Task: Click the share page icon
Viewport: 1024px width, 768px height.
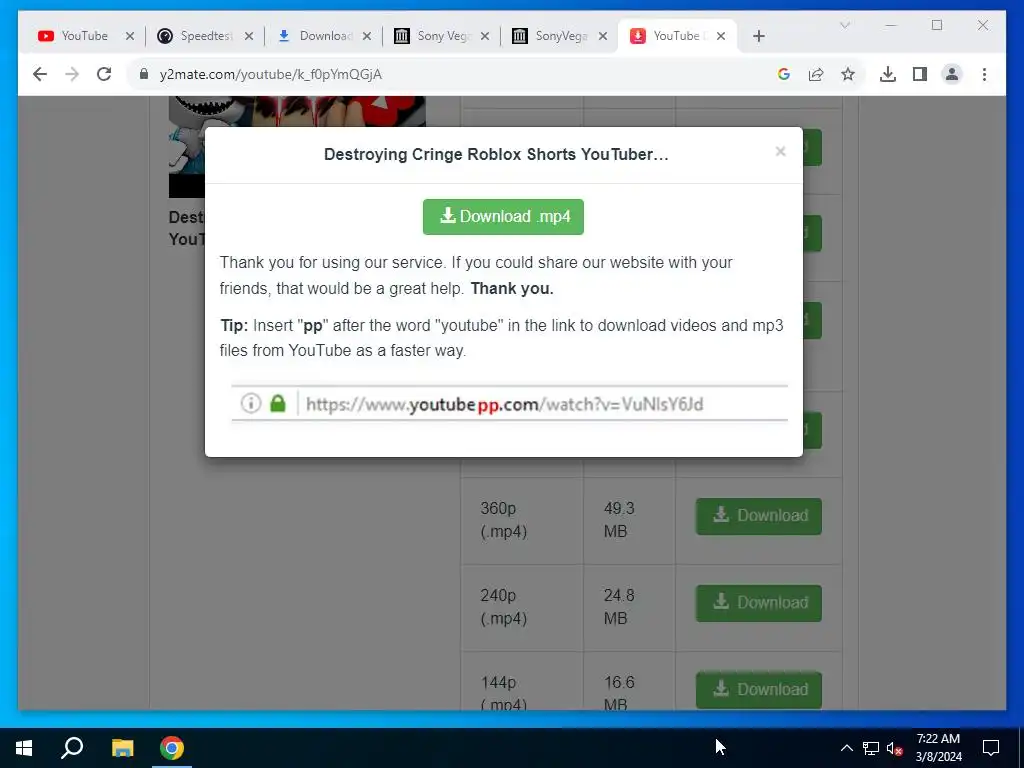Action: (x=816, y=74)
